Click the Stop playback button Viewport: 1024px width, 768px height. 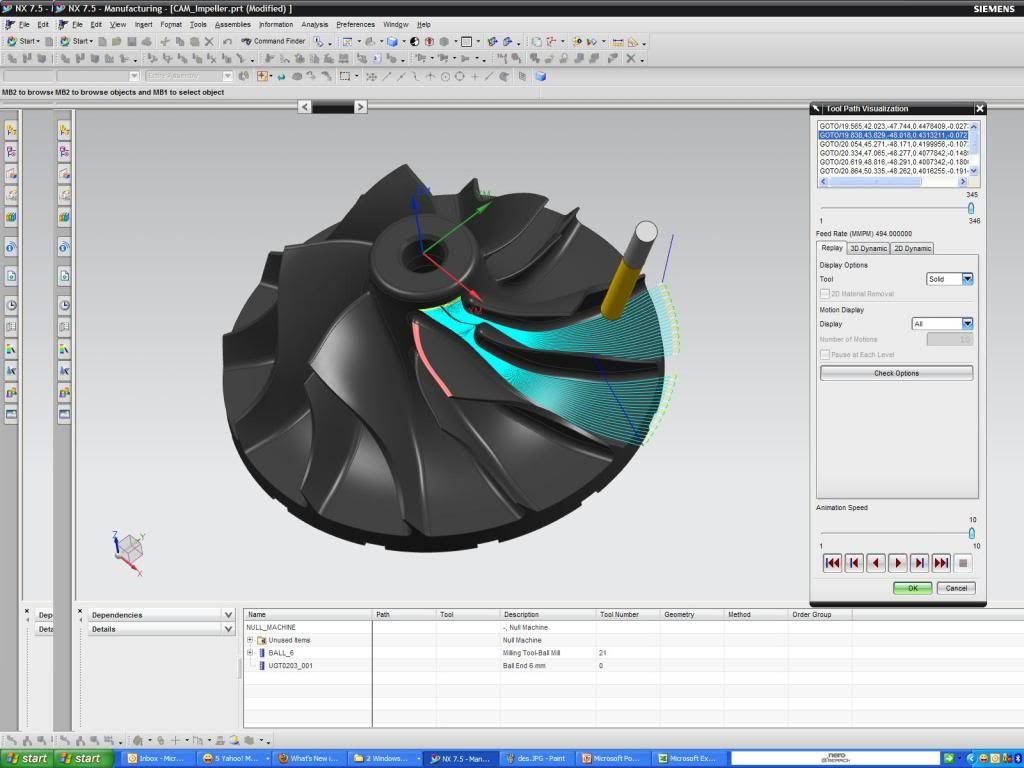963,563
